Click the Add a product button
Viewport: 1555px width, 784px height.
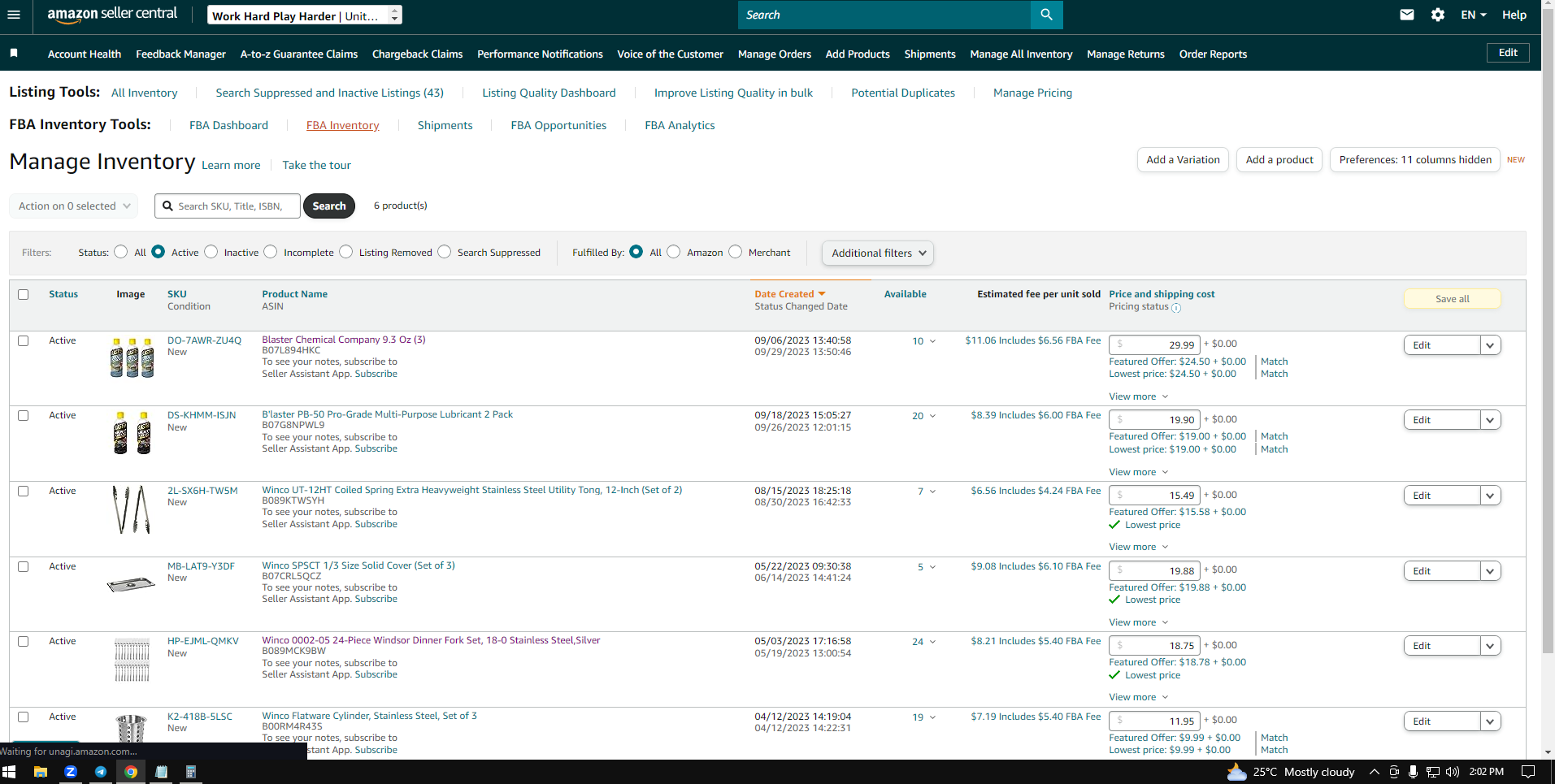point(1279,160)
